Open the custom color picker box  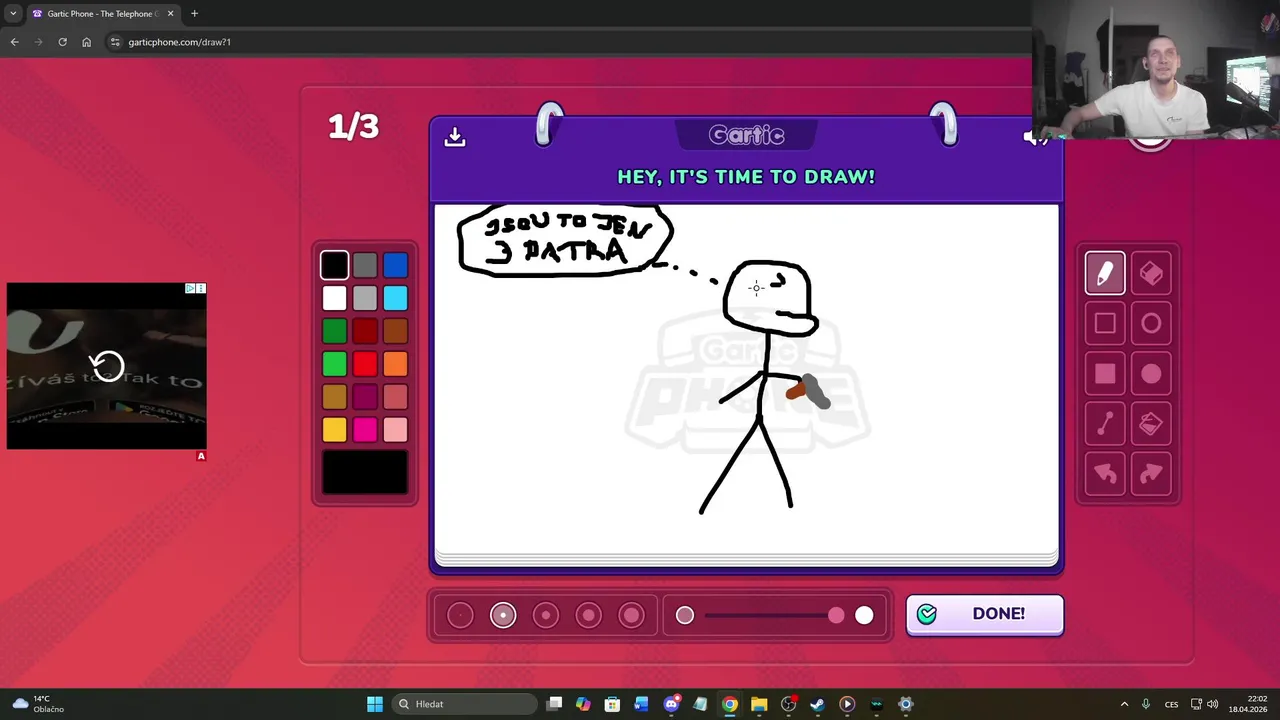click(x=365, y=472)
